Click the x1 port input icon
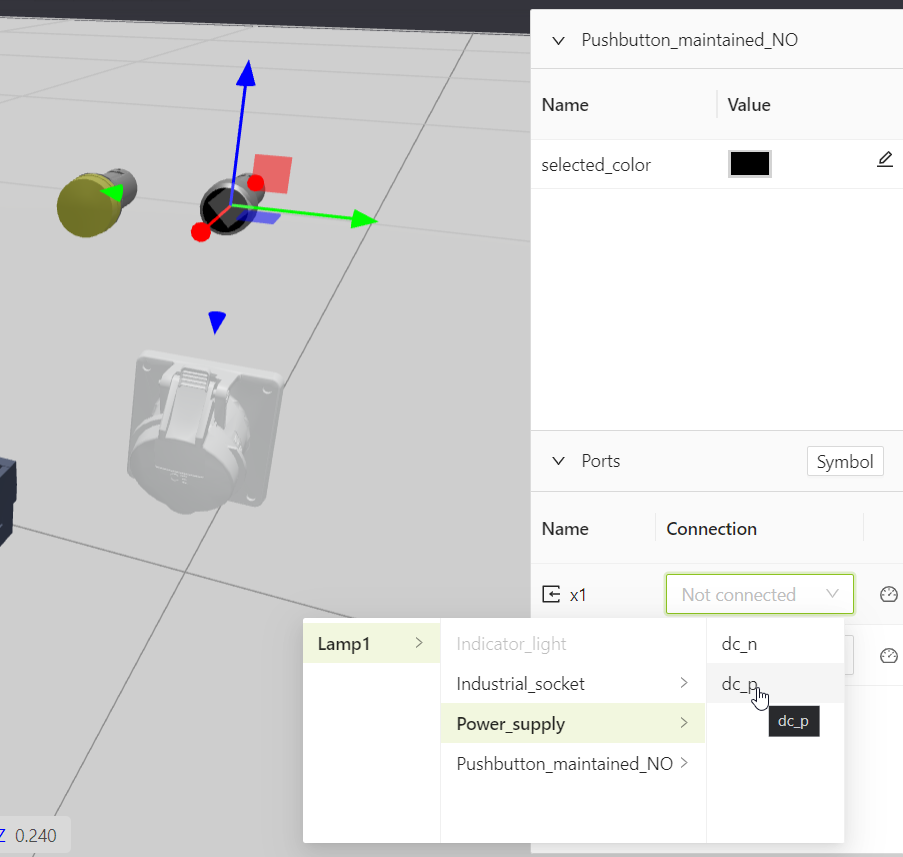 551,594
